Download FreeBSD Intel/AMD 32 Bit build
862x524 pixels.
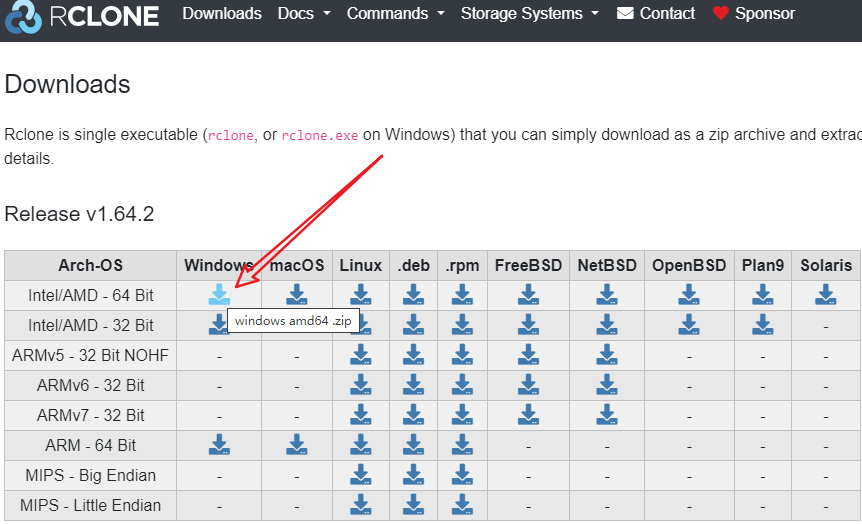(x=528, y=325)
